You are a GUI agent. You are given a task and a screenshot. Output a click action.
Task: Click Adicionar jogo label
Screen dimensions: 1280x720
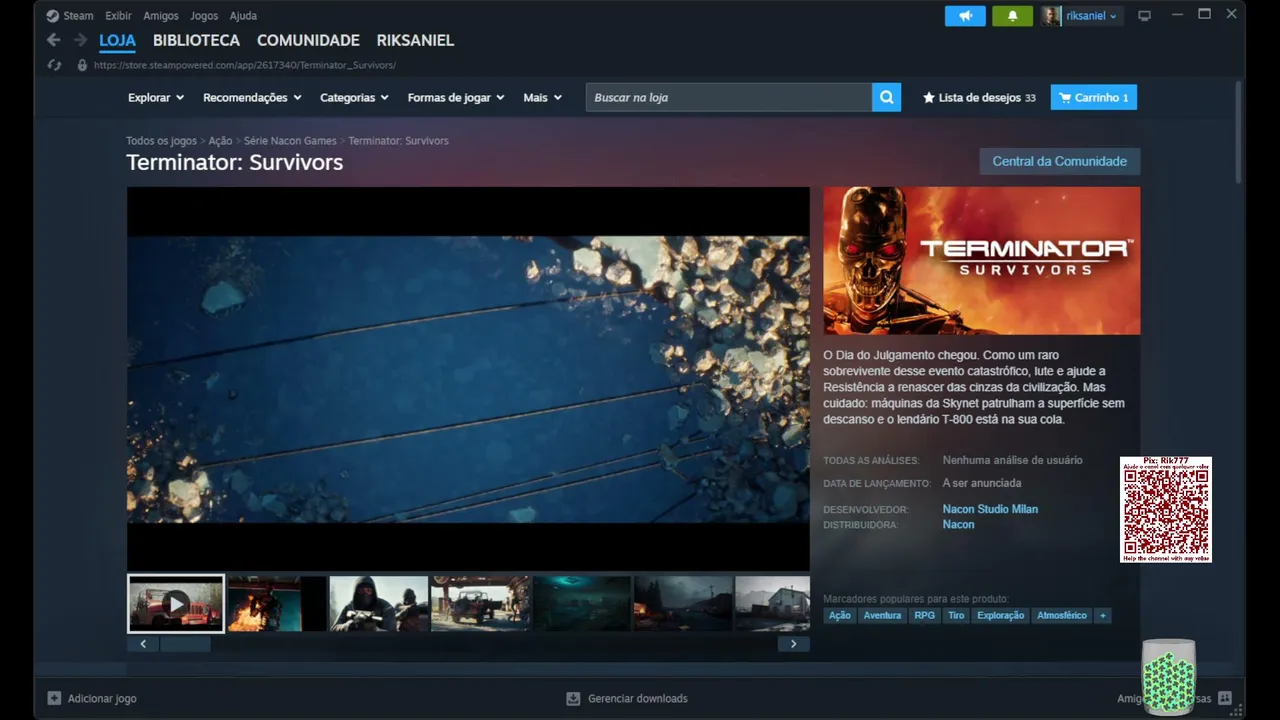102,699
